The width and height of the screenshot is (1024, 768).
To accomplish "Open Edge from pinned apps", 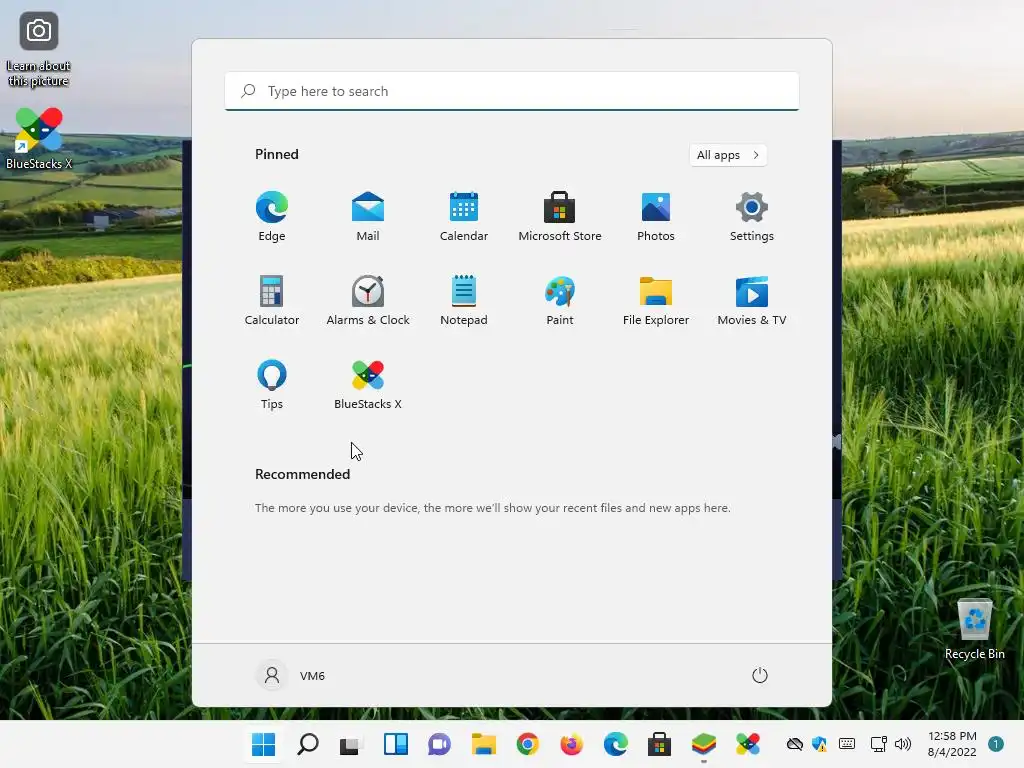I will pos(272,216).
